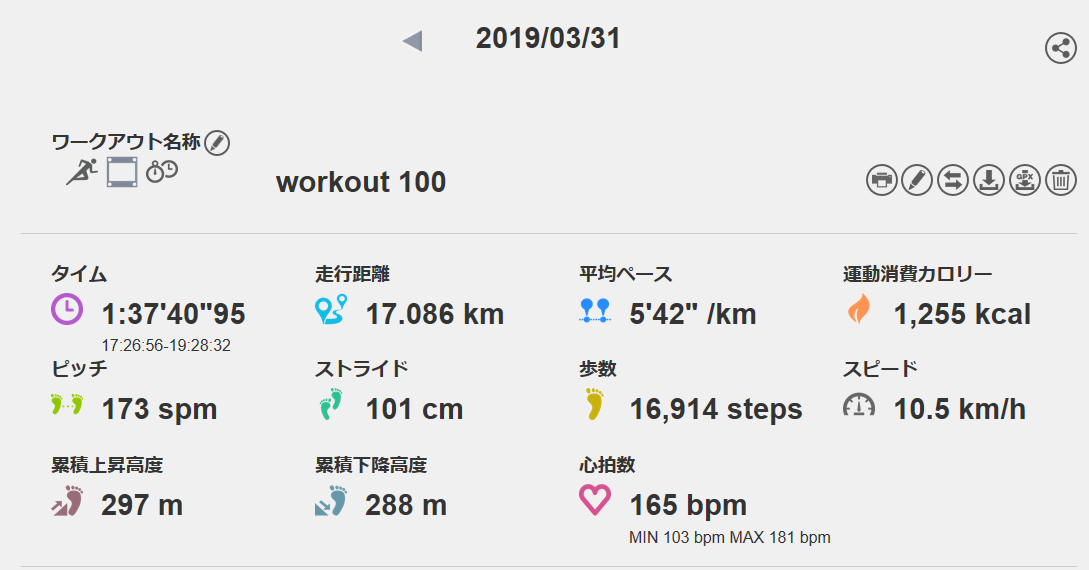Screen dimensions: 1089x570
Task: Edit workout data with the pencil button
Action: [917, 180]
